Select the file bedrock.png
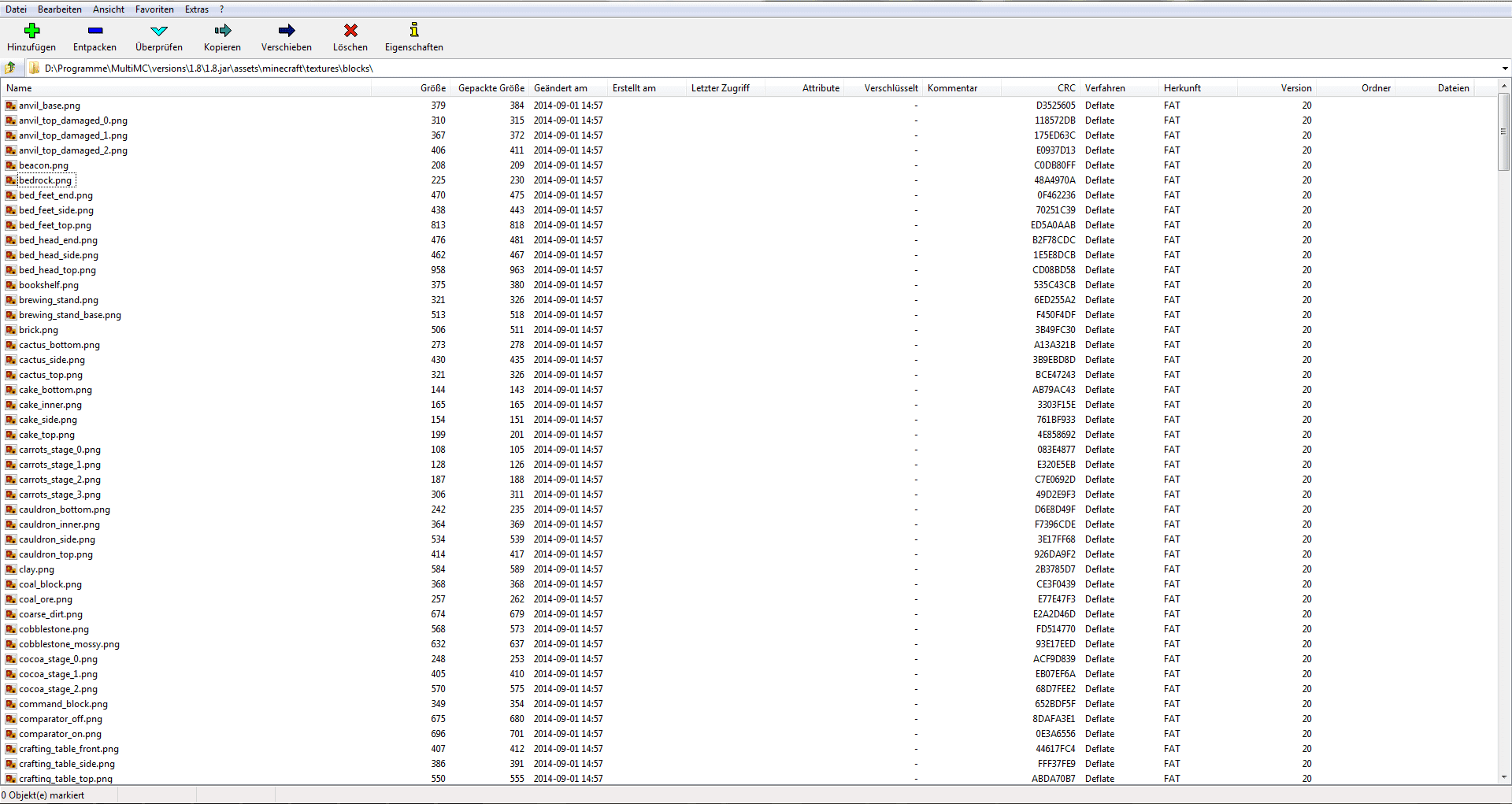This screenshot has width=1512, height=804. (45, 180)
